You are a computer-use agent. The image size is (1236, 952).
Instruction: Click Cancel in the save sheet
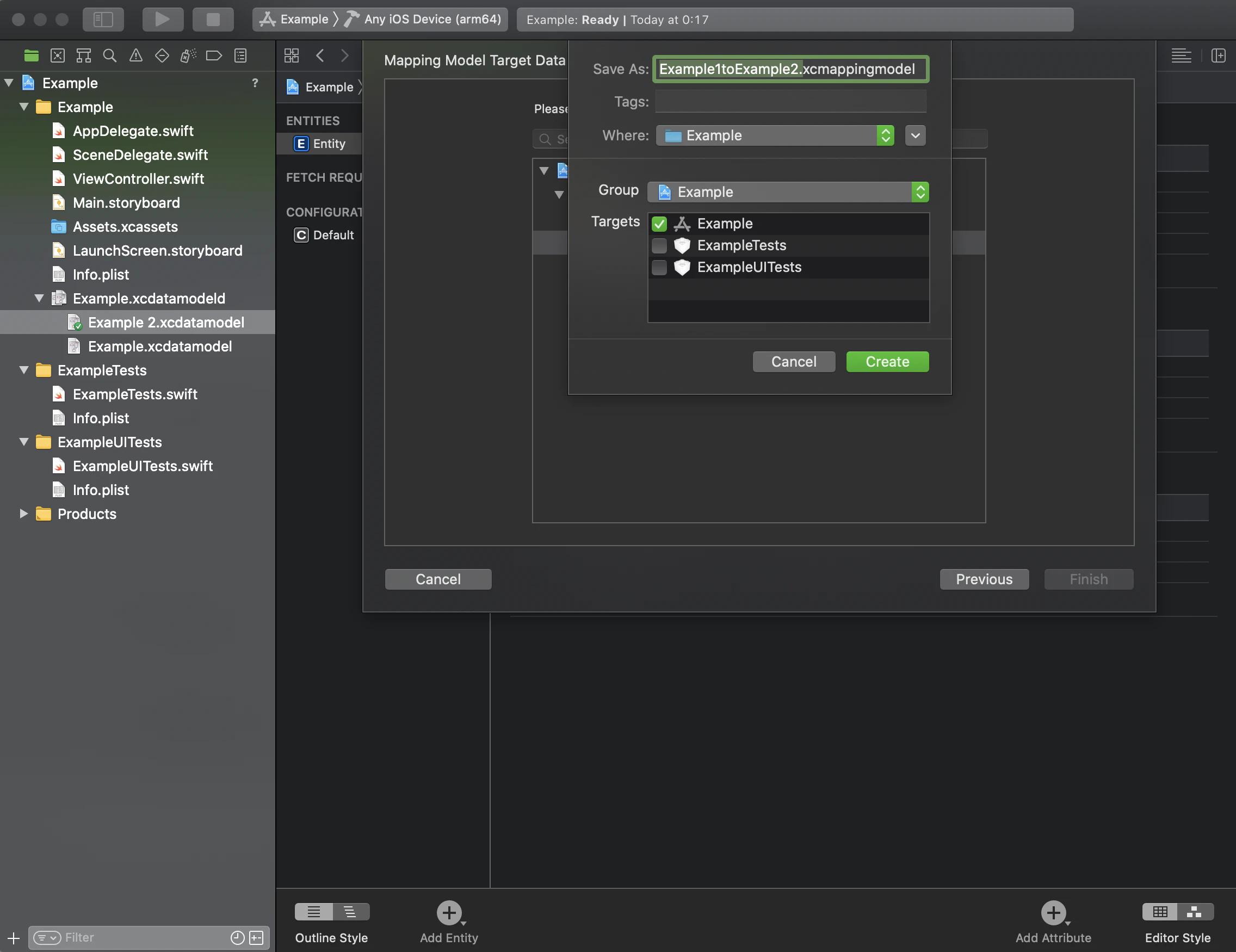pos(793,362)
